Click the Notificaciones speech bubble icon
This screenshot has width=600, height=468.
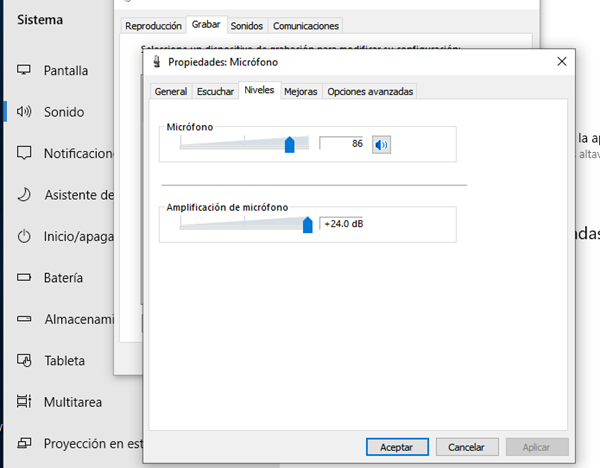pyautogui.click(x=24, y=153)
